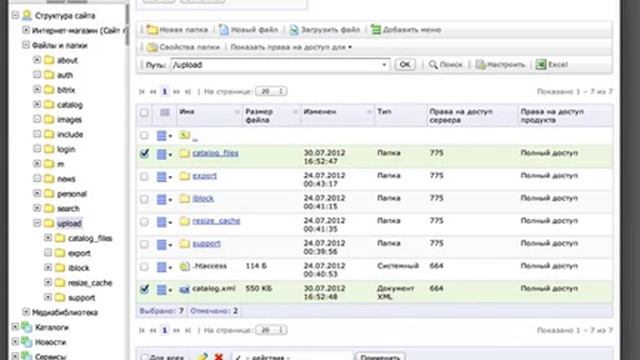640x360 pixels.
Task: Open catalog_files row action menu arrow
Action: point(171,155)
